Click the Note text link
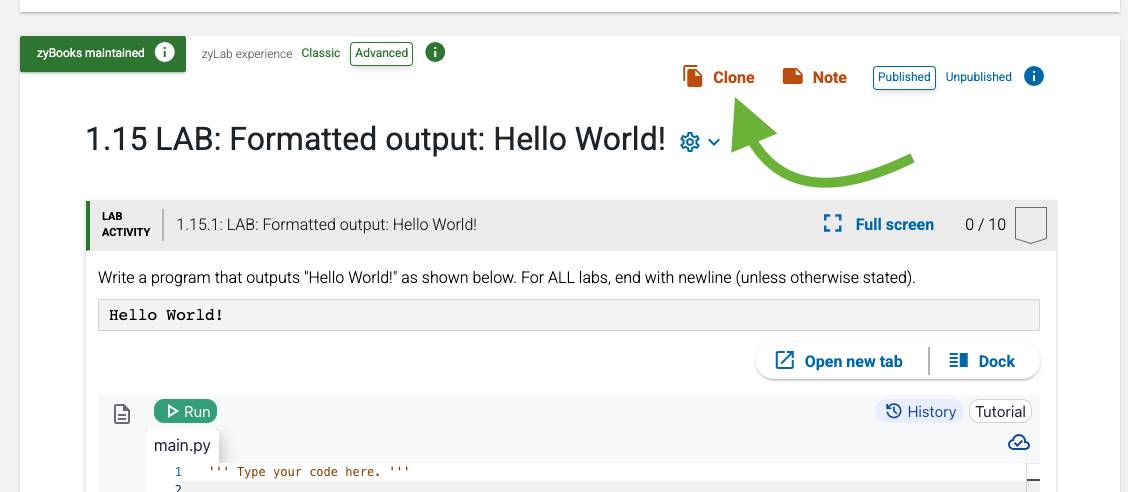The width and height of the screenshot is (1128, 492). 829,78
